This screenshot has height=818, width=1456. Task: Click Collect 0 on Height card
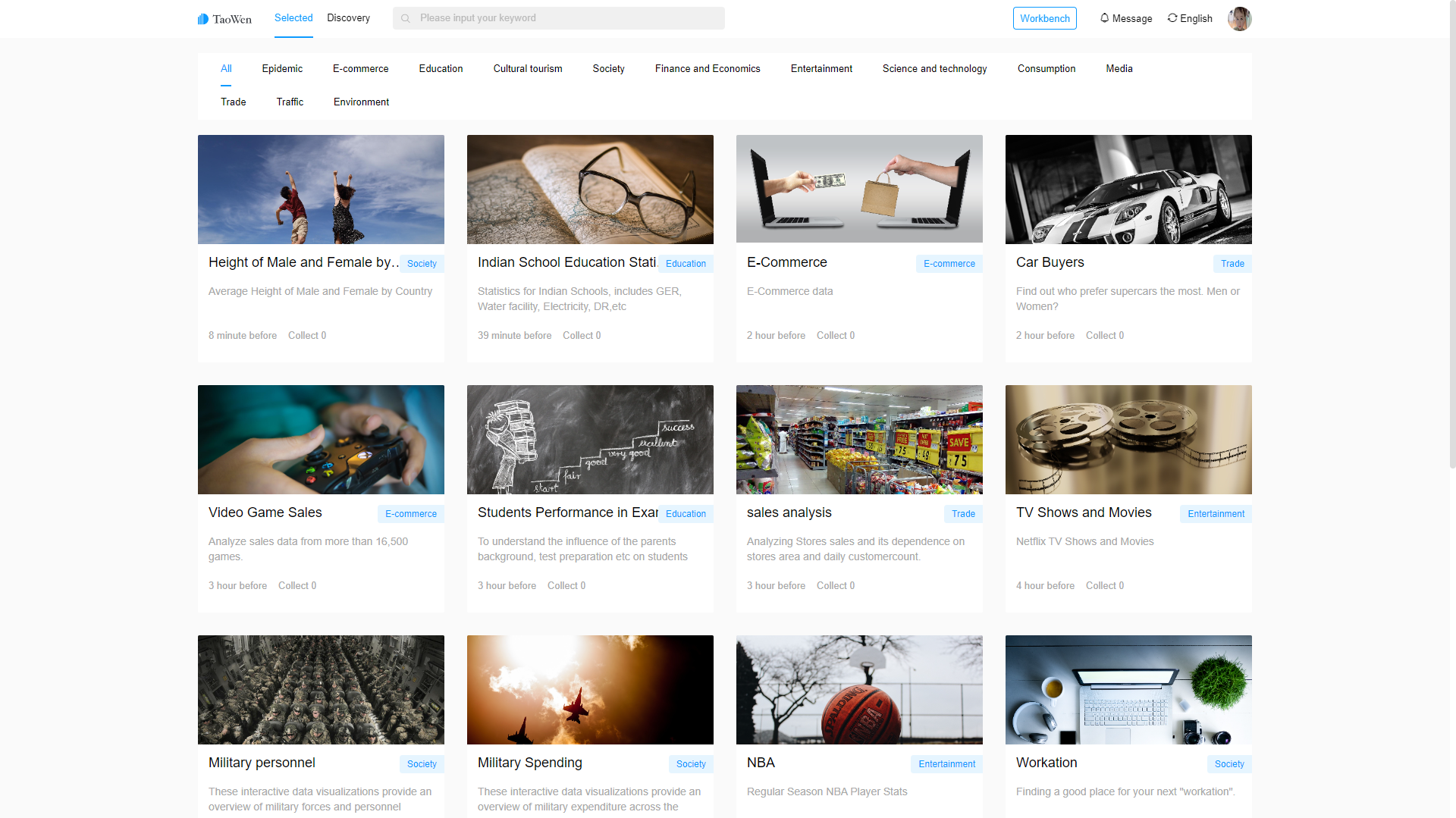307,336
